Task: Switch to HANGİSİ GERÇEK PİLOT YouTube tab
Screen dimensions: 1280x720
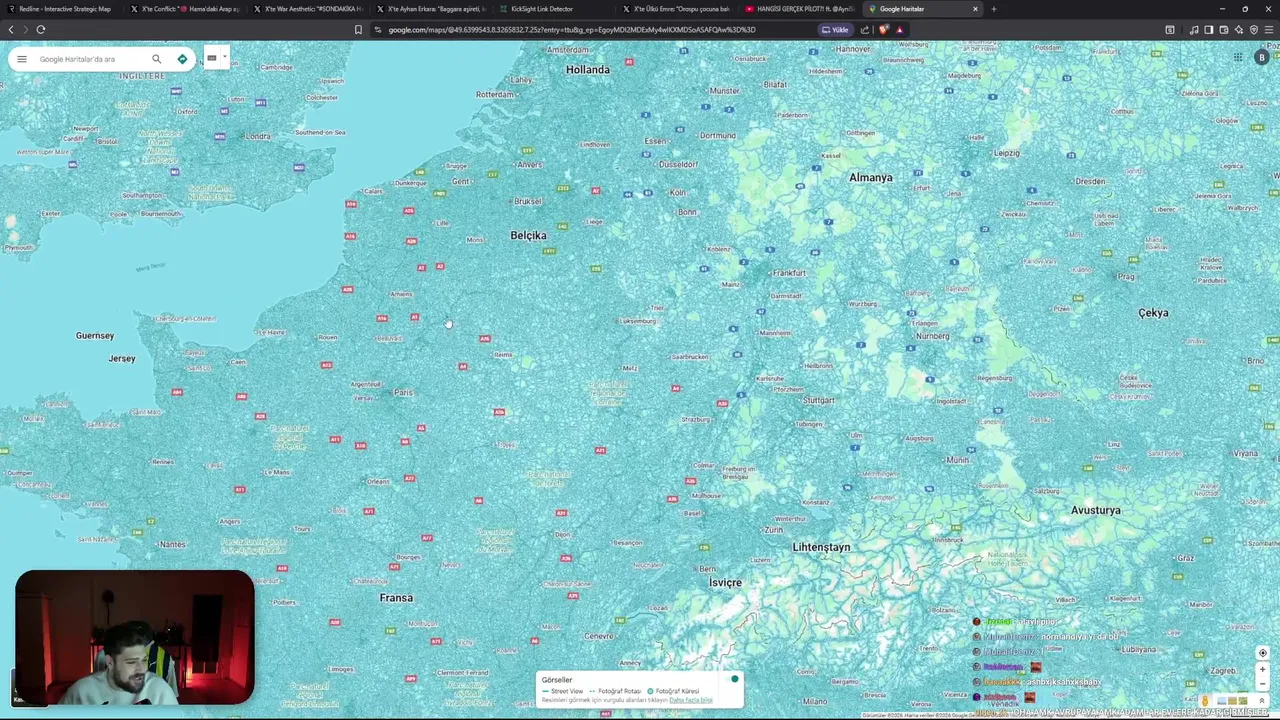Action: 800,9
